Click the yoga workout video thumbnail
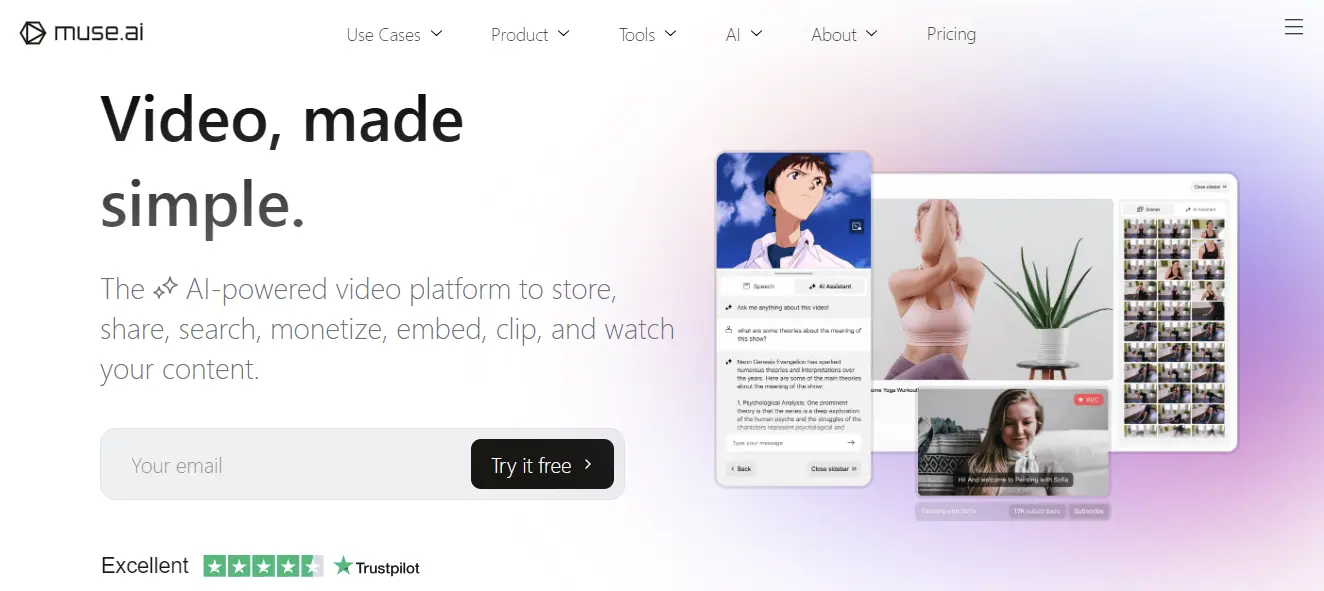 click(994, 289)
